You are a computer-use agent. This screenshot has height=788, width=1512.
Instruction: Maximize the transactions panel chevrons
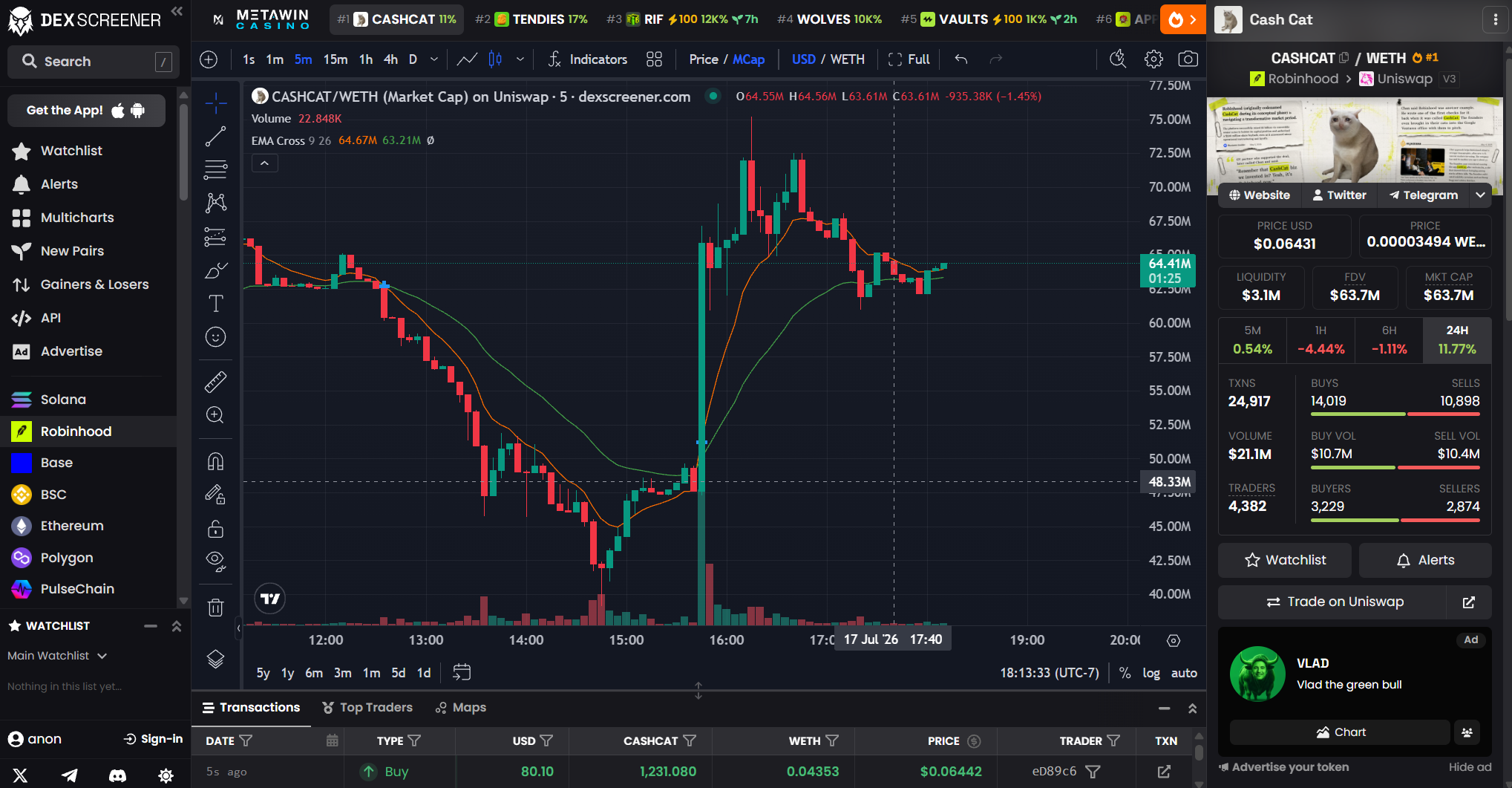pyautogui.click(x=1193, y=709)
